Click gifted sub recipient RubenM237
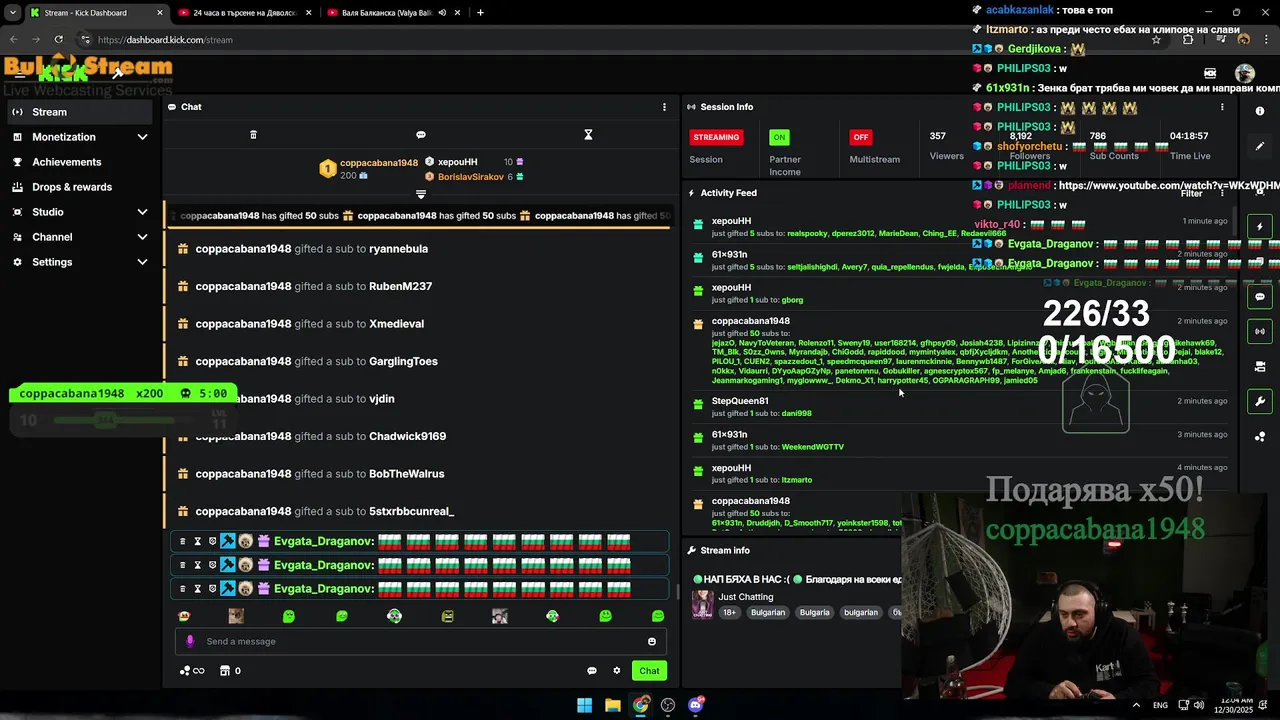 click(400, 286)
